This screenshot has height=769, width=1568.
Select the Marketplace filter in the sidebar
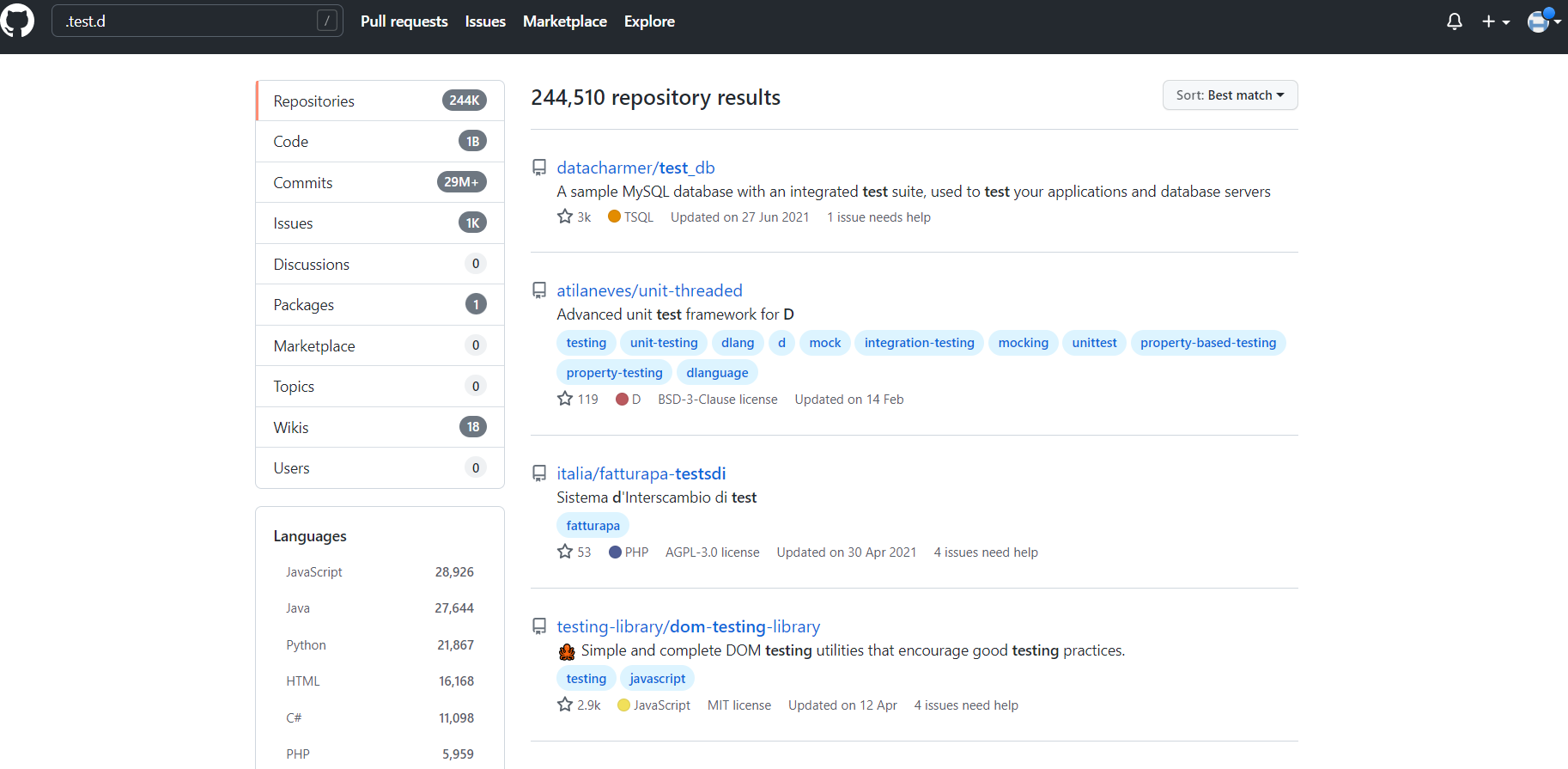click(x=380, y=345)
